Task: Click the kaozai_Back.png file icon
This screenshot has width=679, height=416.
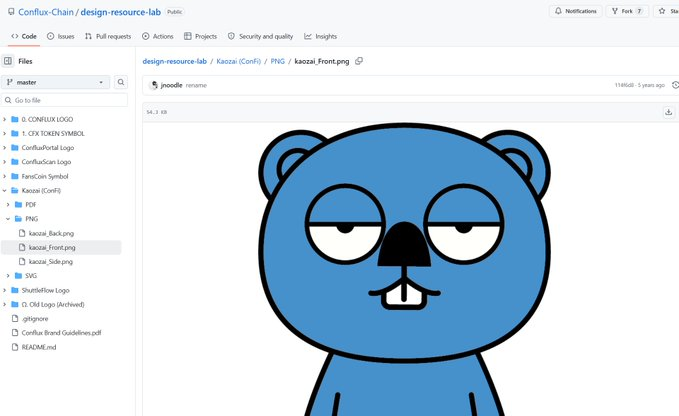Action: tap(22, 233)
